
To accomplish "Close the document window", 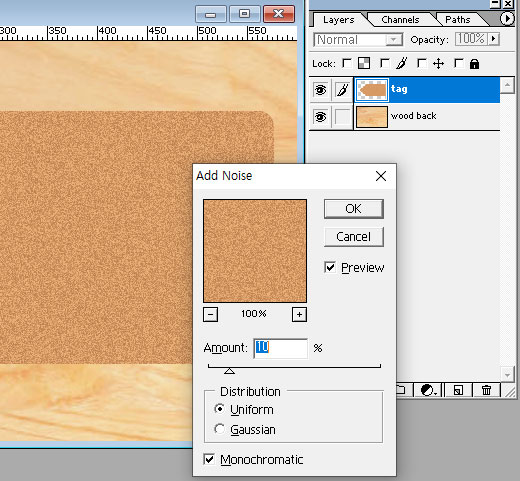I will pos(279,14).
